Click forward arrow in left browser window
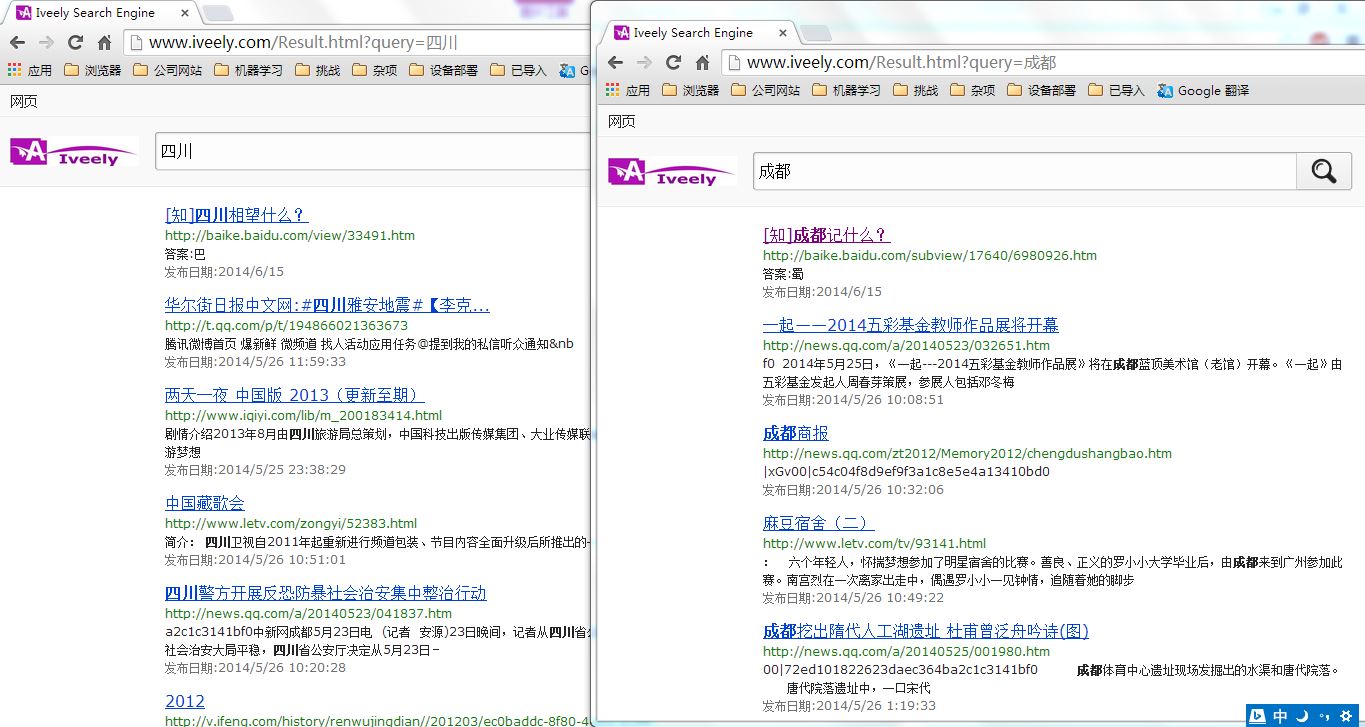 point(46,43)
